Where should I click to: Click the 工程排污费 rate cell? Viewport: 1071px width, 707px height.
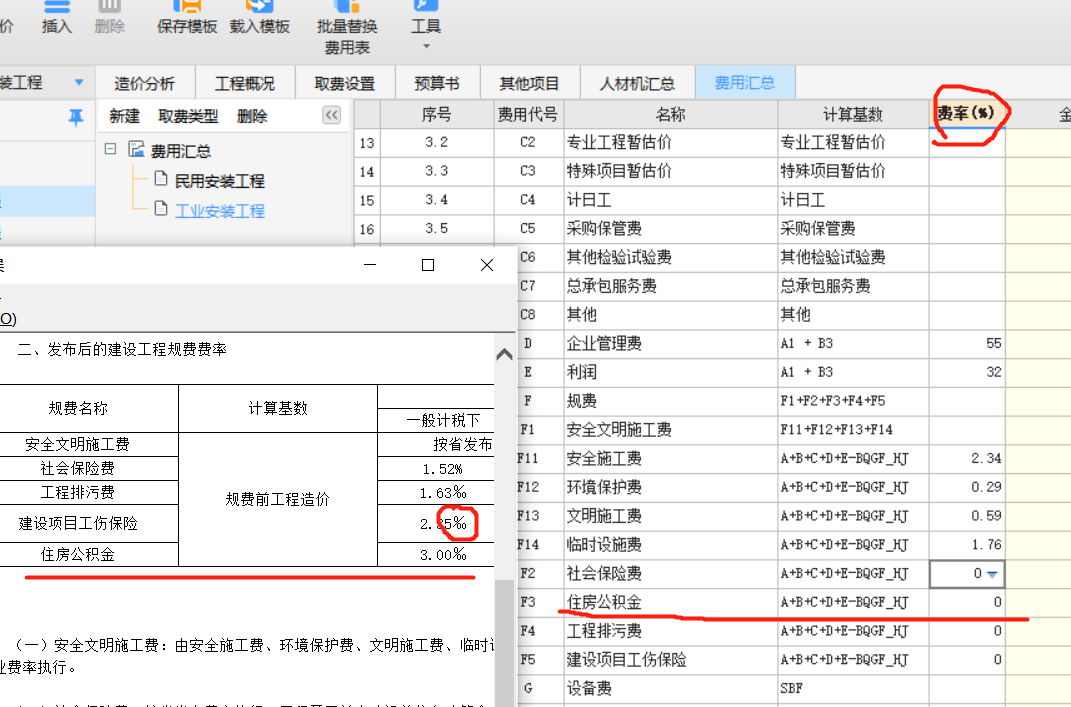click(967, 631)
